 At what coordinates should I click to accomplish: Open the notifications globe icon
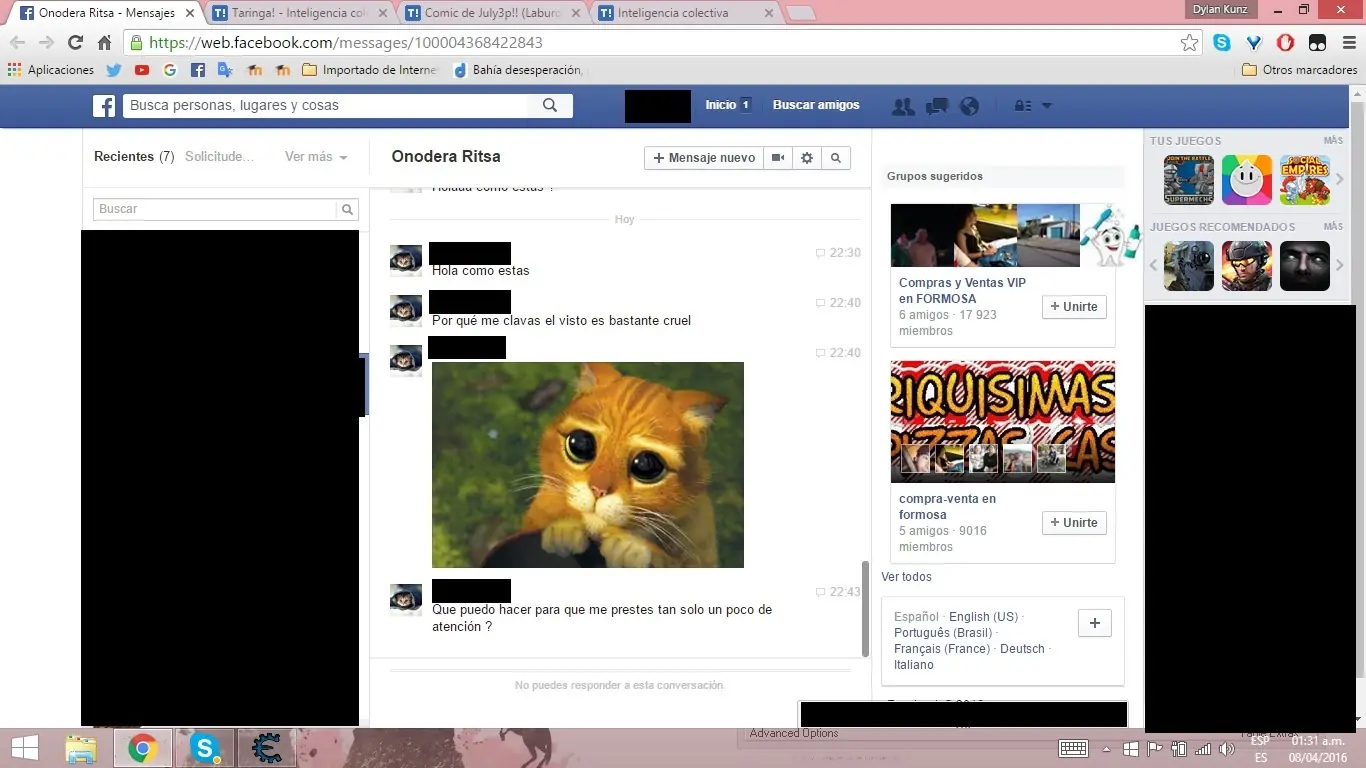(968, 106)
